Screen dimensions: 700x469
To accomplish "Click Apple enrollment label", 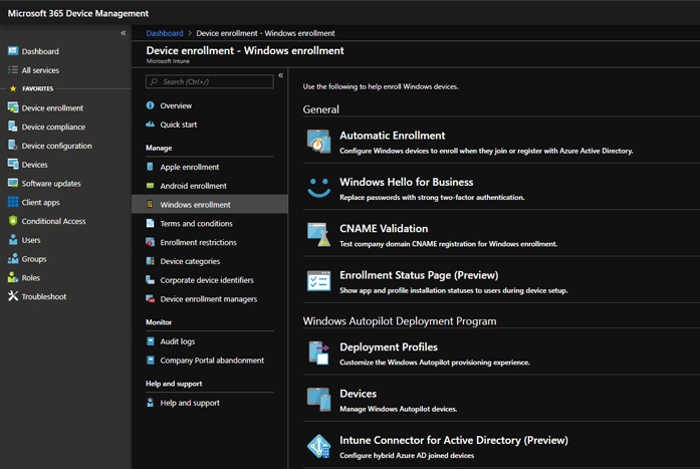I will [x=190, y=167].
